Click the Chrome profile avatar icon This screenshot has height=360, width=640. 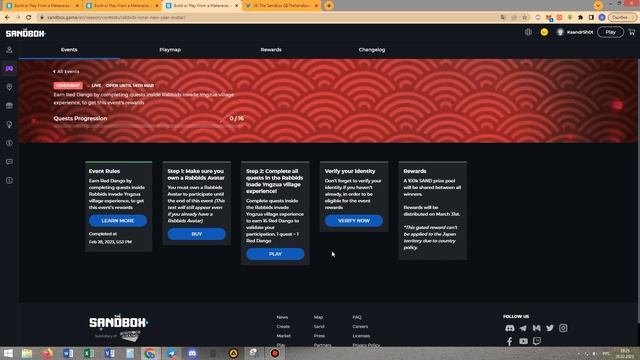(x=602, y=18)
